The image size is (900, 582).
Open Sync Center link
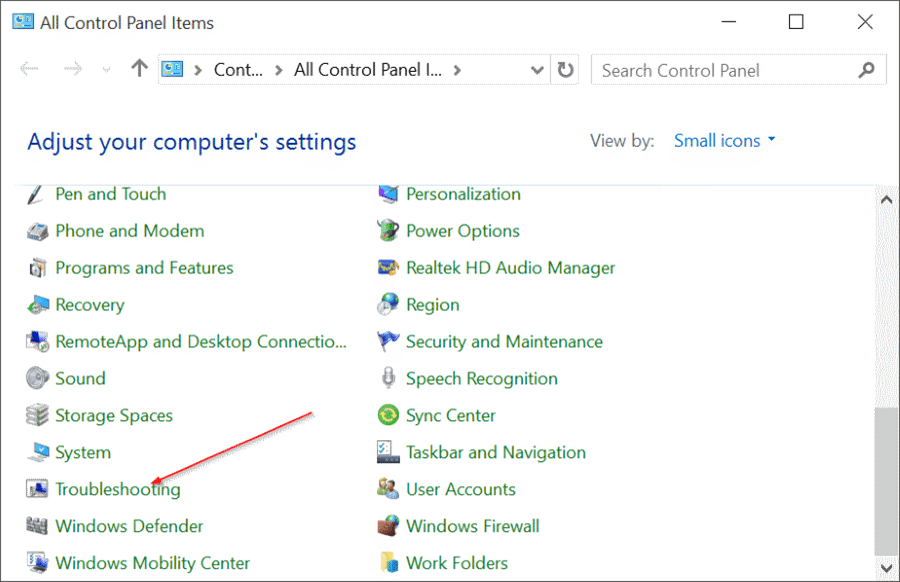point(451,416)
